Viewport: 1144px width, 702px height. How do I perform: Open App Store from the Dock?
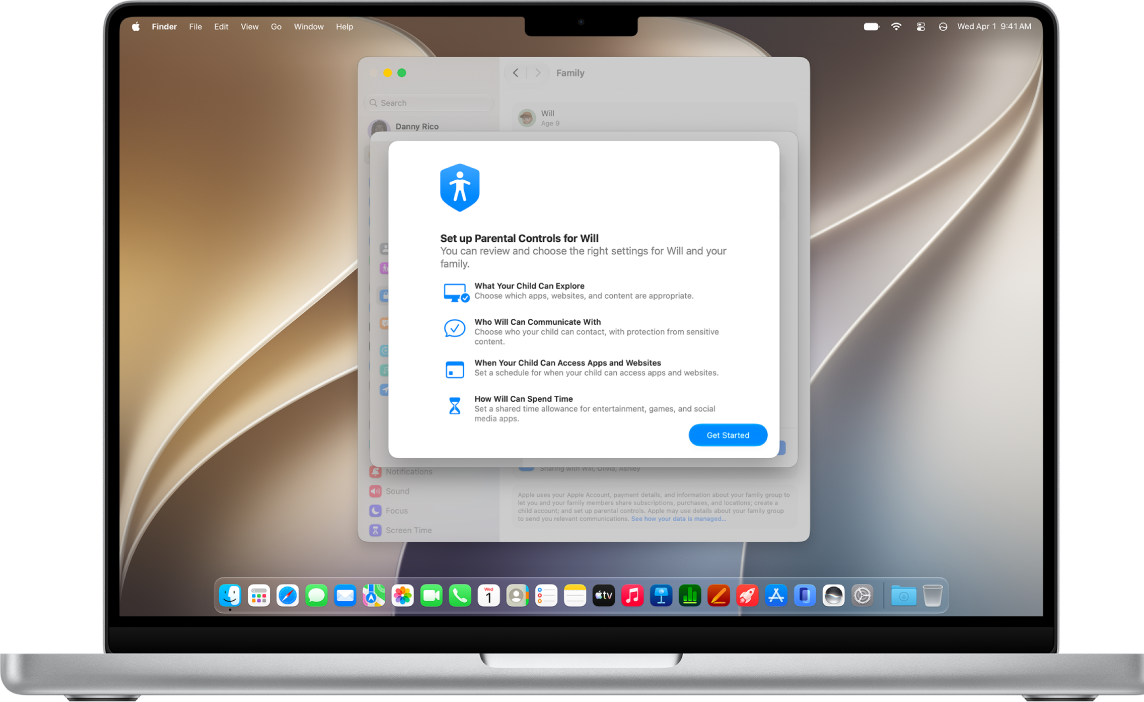click(x=776, y=595)
